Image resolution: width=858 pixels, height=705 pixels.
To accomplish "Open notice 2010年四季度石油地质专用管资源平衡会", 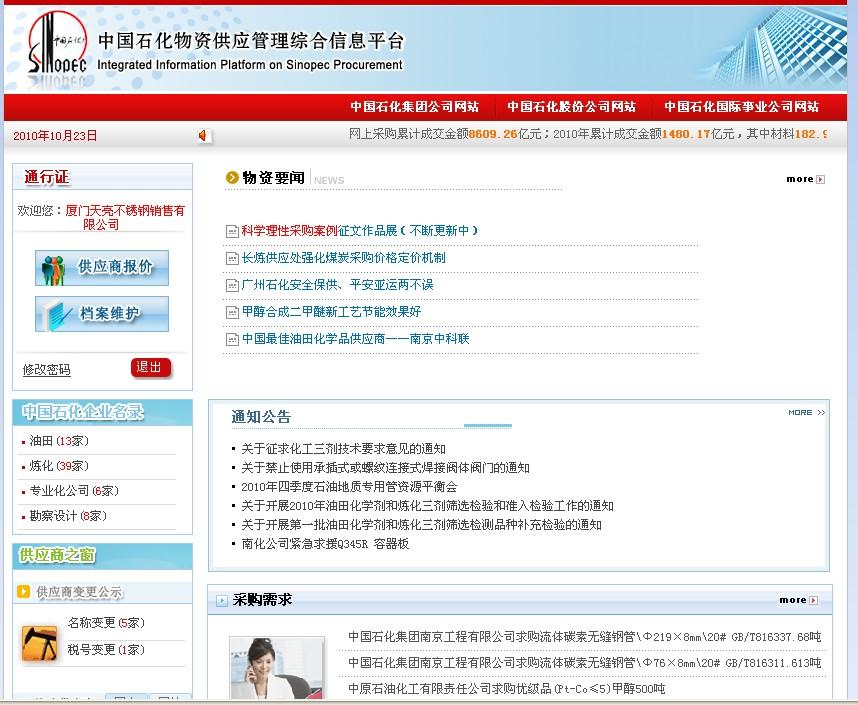I will [349, 487].
